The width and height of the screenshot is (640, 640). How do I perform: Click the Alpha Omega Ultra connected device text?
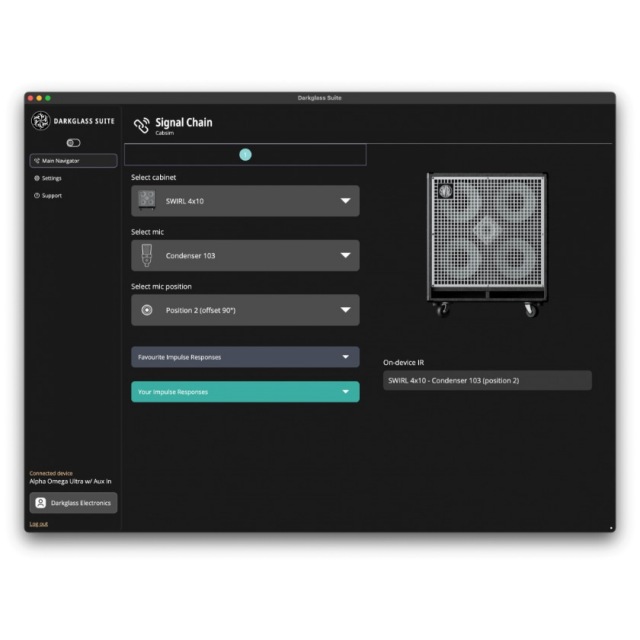pyautogui.click(x=70, y=482)
